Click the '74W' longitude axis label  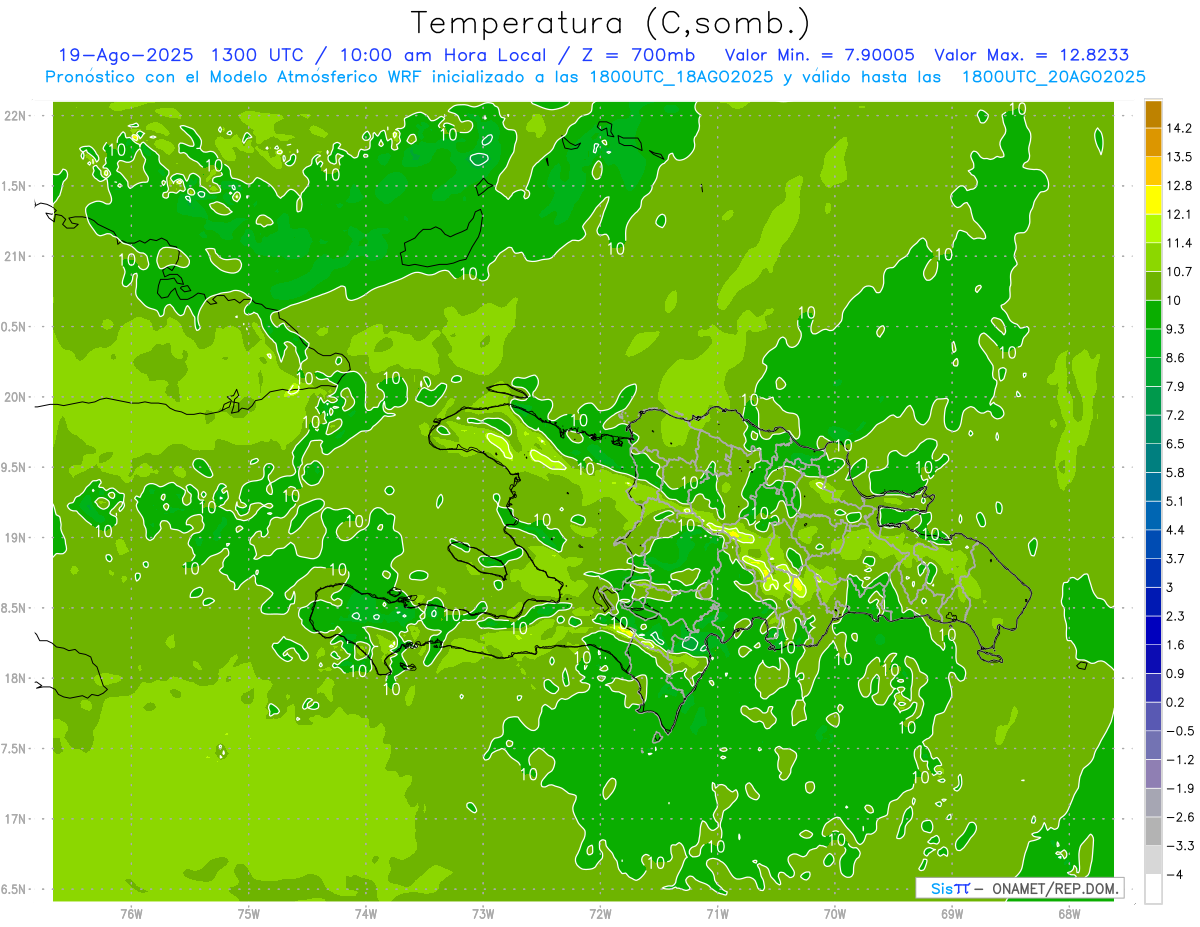coord(366,913)
